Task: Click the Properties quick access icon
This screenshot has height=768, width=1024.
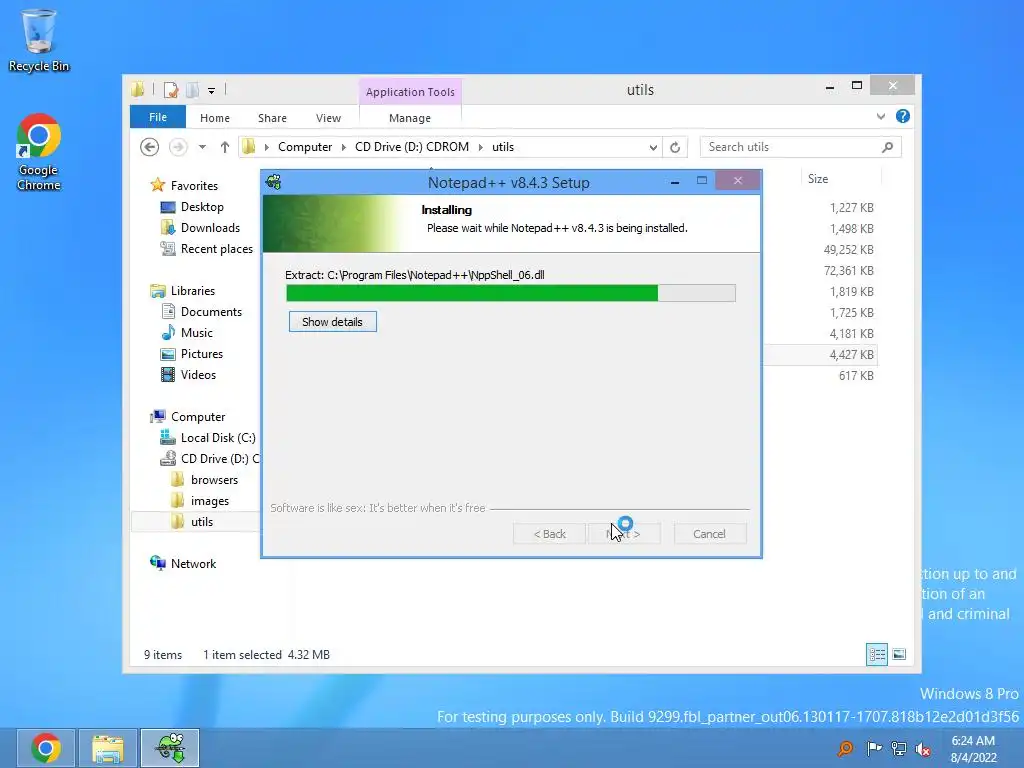Action: 171,89
